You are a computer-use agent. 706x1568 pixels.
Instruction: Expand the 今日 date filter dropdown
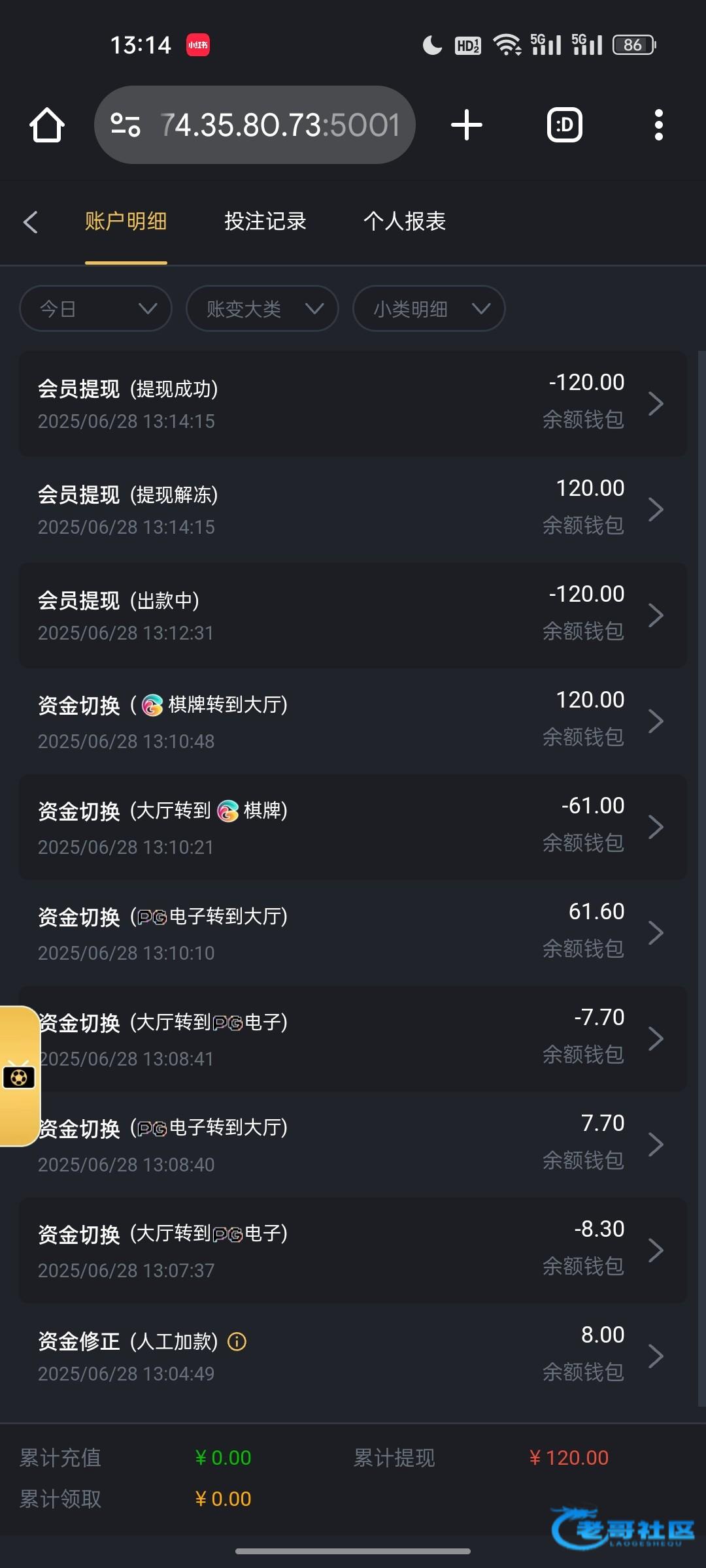point(95,308)
